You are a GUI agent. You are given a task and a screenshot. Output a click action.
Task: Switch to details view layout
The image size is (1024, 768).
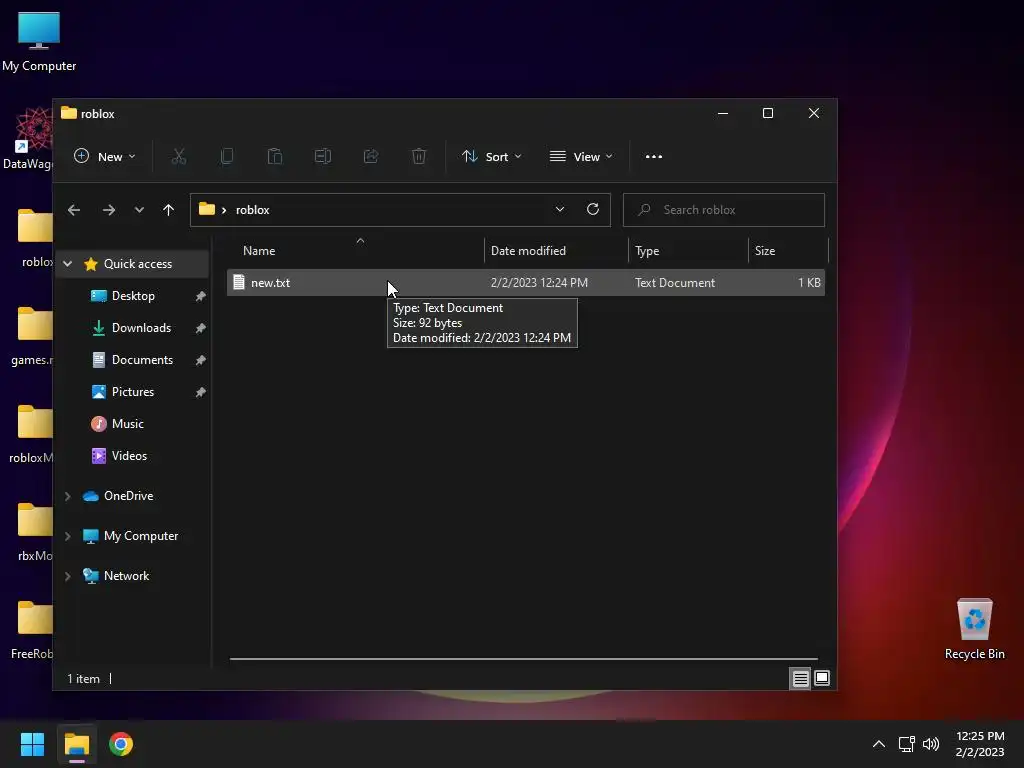[x=801, y=679]
